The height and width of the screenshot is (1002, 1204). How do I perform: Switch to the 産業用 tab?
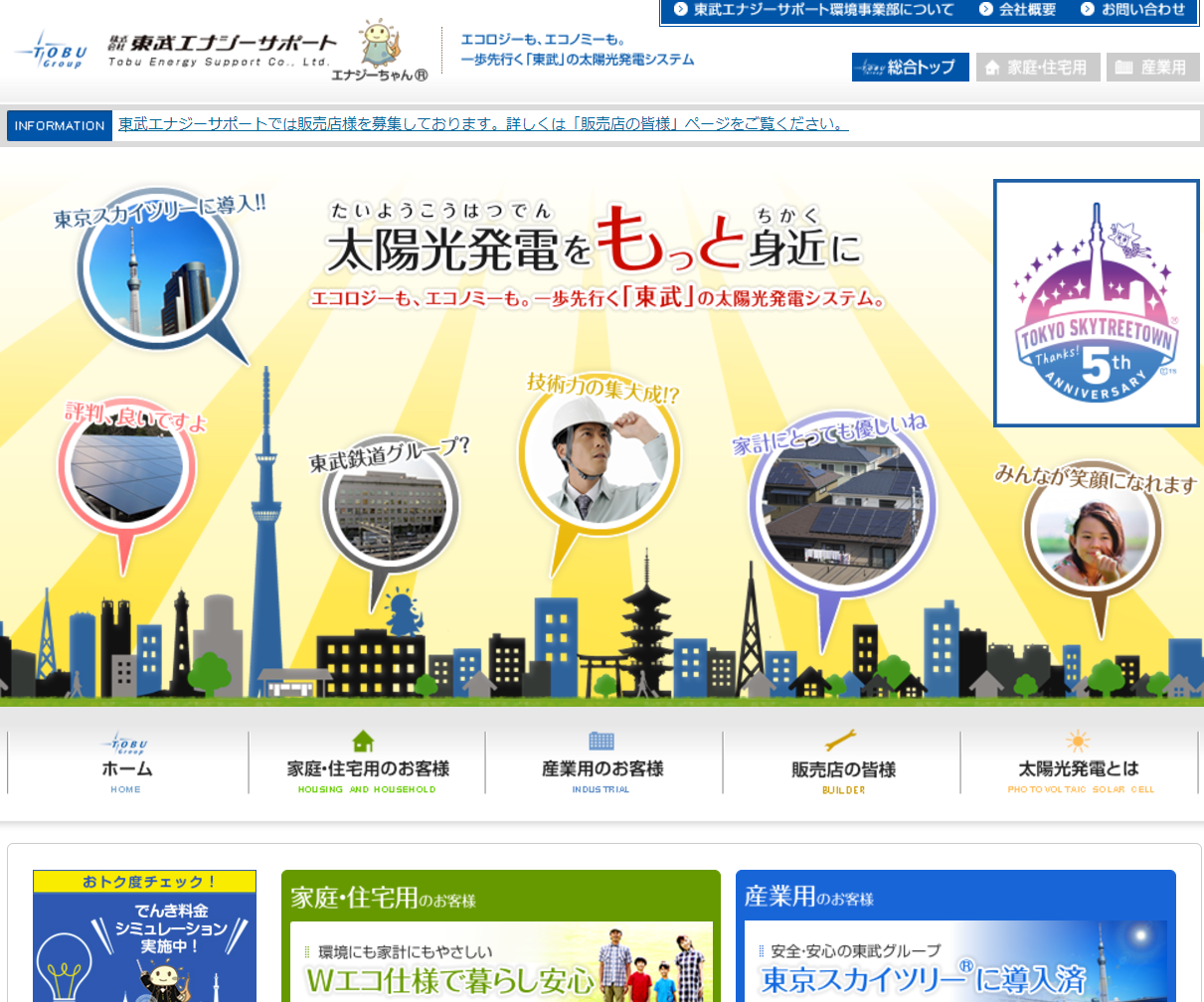(1153, 68)
